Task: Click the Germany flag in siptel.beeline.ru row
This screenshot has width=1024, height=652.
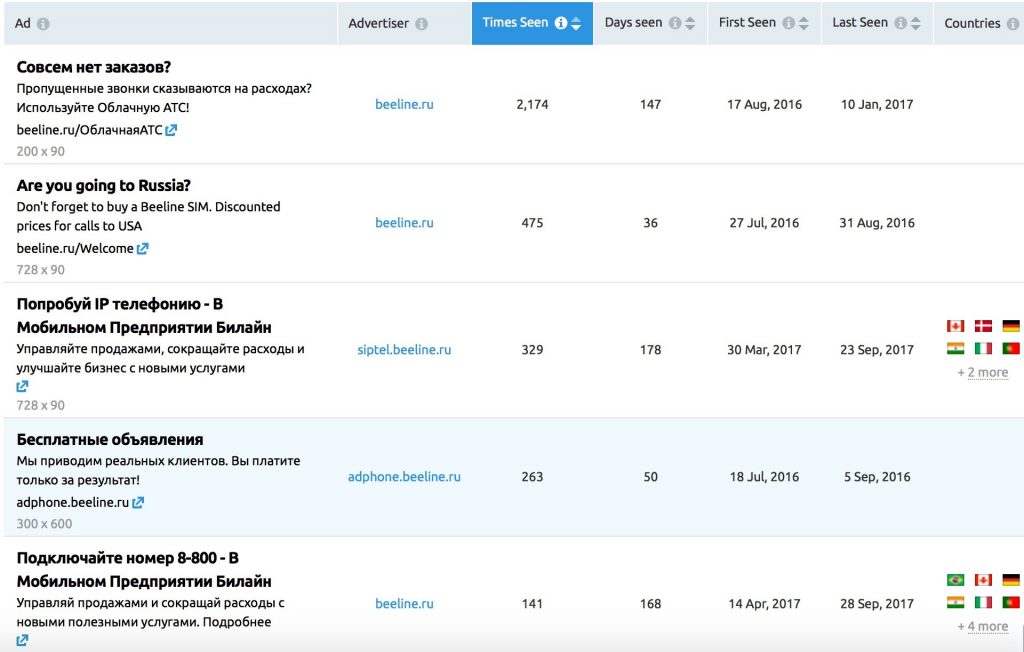Action: pos(1011,326)
